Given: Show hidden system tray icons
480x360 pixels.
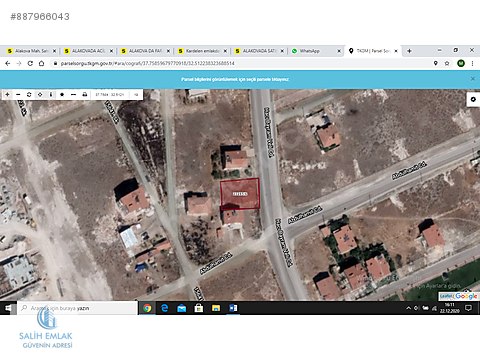Looking at the screenshot, I should [408, 308].
